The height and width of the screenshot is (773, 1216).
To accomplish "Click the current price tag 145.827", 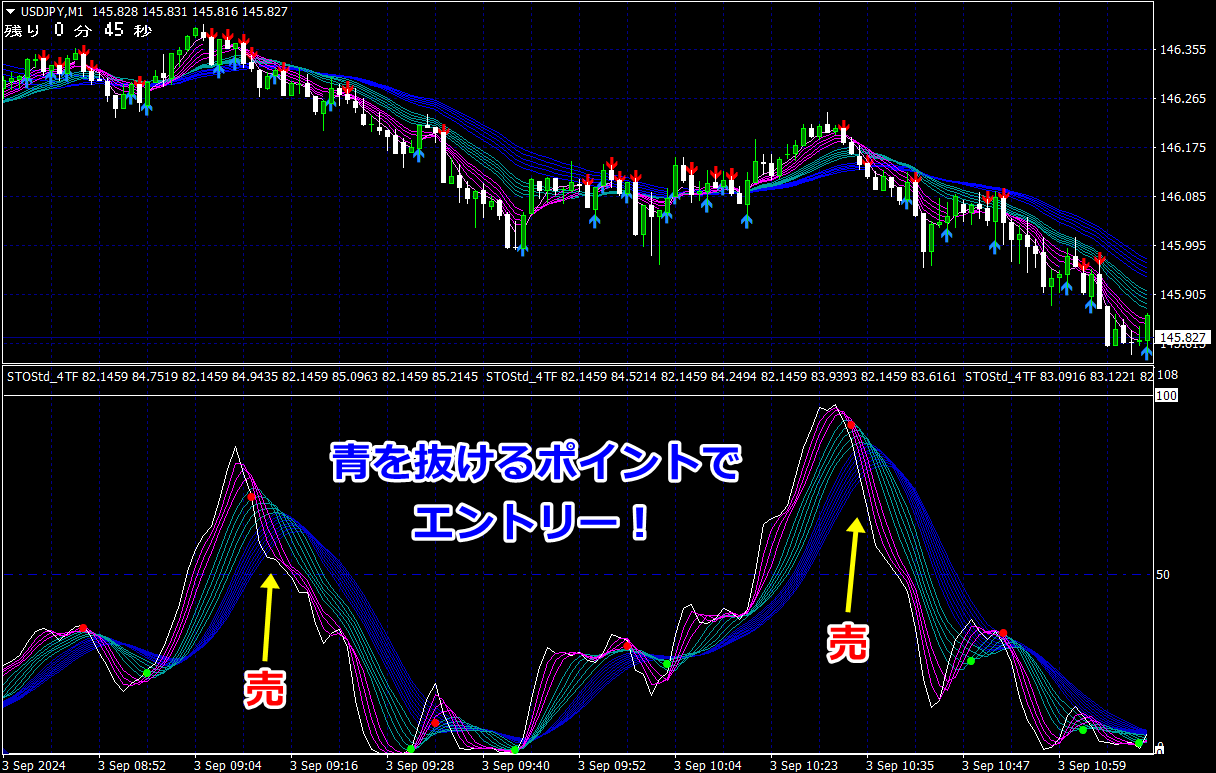I will pos(1184,337).
